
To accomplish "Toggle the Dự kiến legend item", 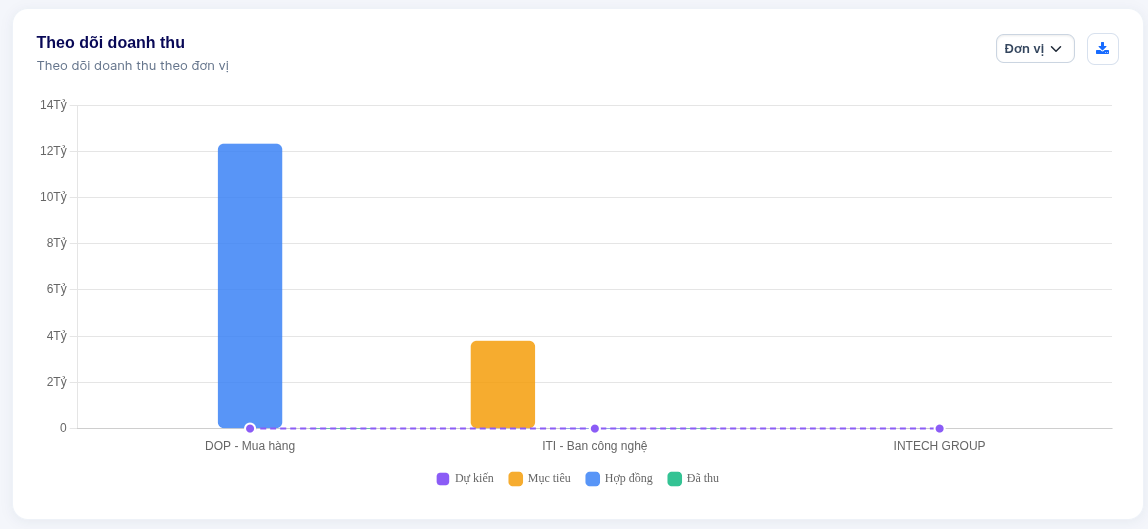I will coord(465,479).
